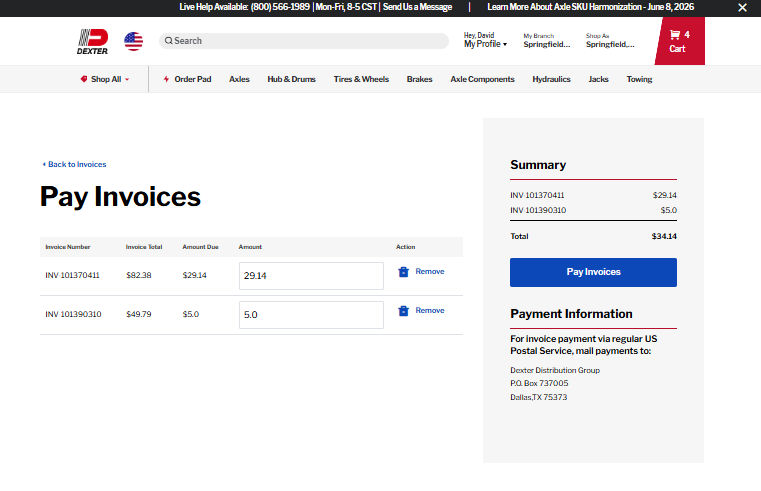Edit amount field showing 5.0
The image size is (761, 491).
(x=311, y=314)
